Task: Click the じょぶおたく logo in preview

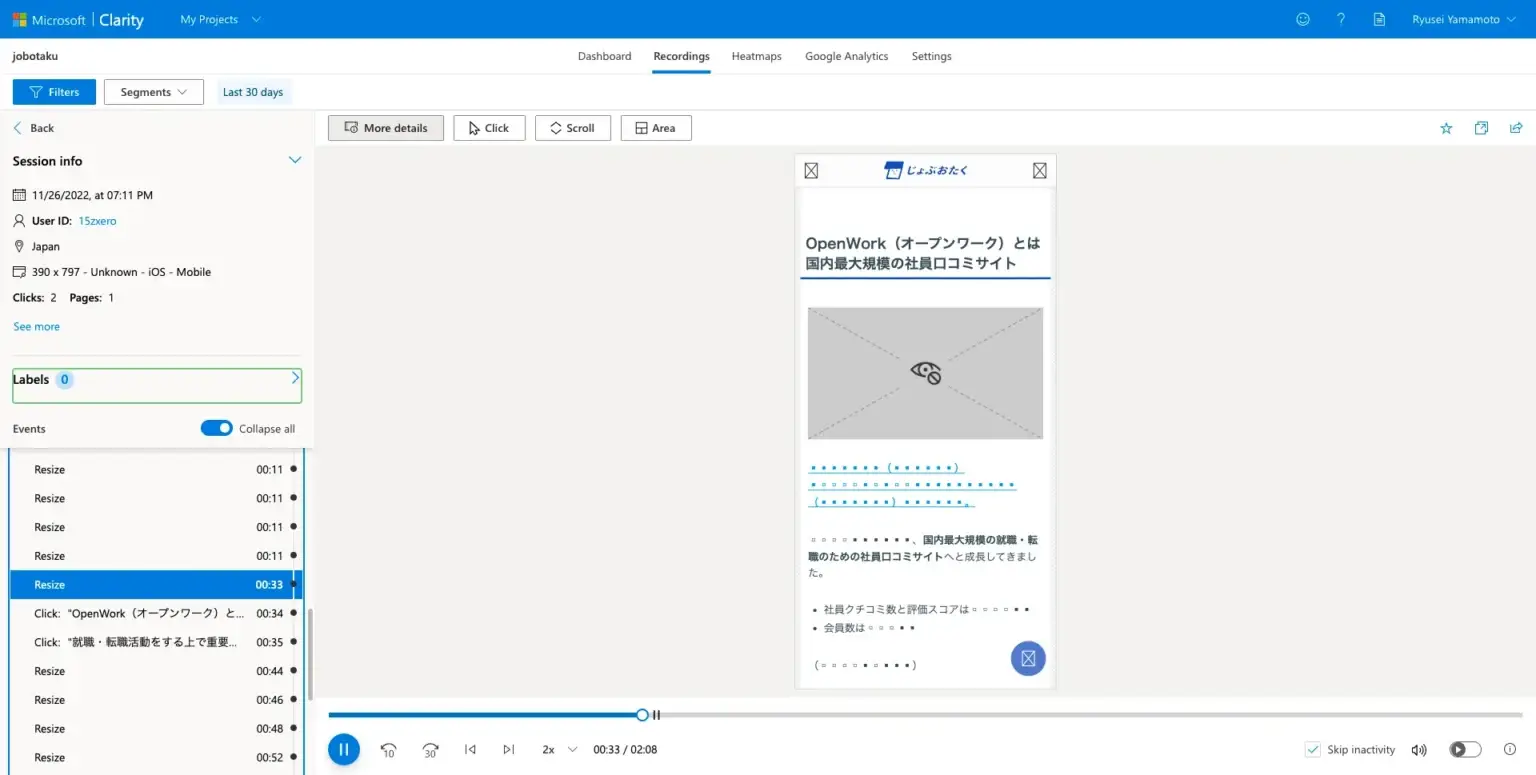Action: pos(926,171)
